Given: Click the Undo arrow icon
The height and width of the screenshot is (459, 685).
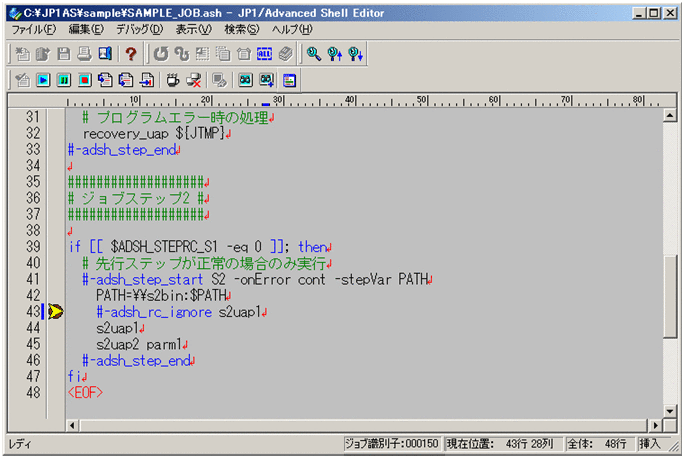Looking at the screenshot, I should click(160, 54).
